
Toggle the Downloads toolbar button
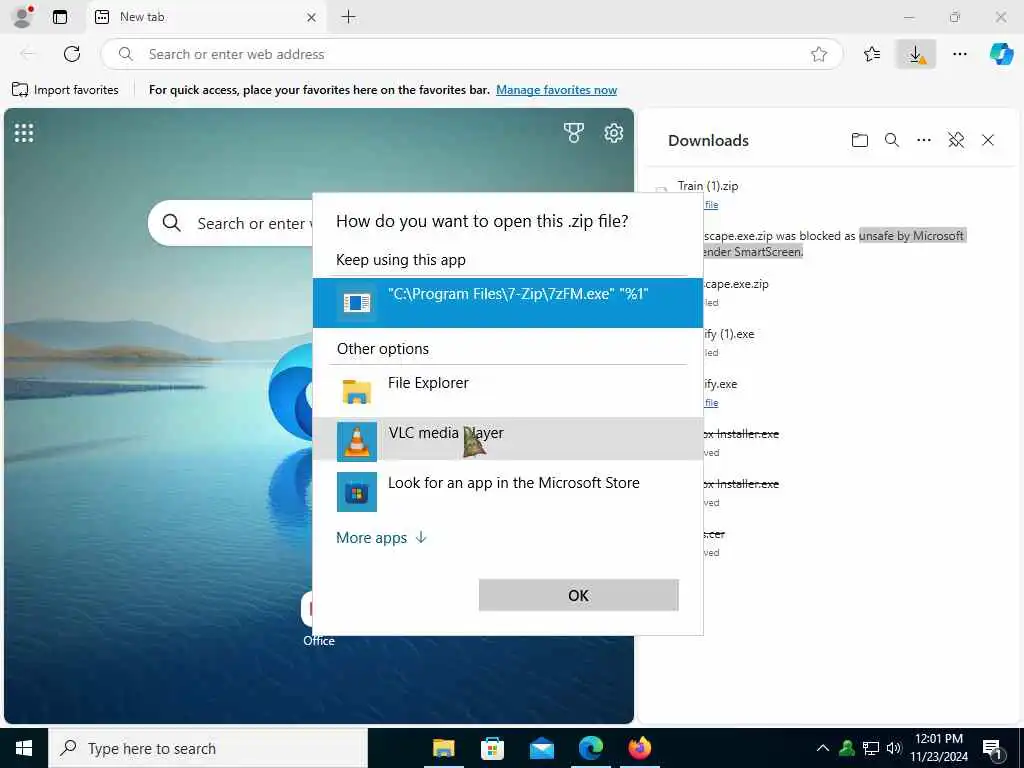pyautogui.click(x=916, y=54)
